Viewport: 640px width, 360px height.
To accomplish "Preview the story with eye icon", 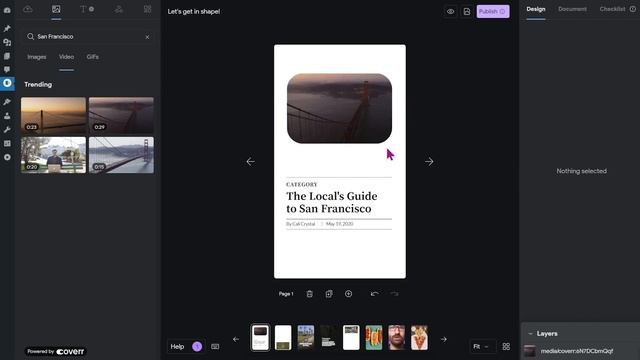I will (x=450, y=11).
